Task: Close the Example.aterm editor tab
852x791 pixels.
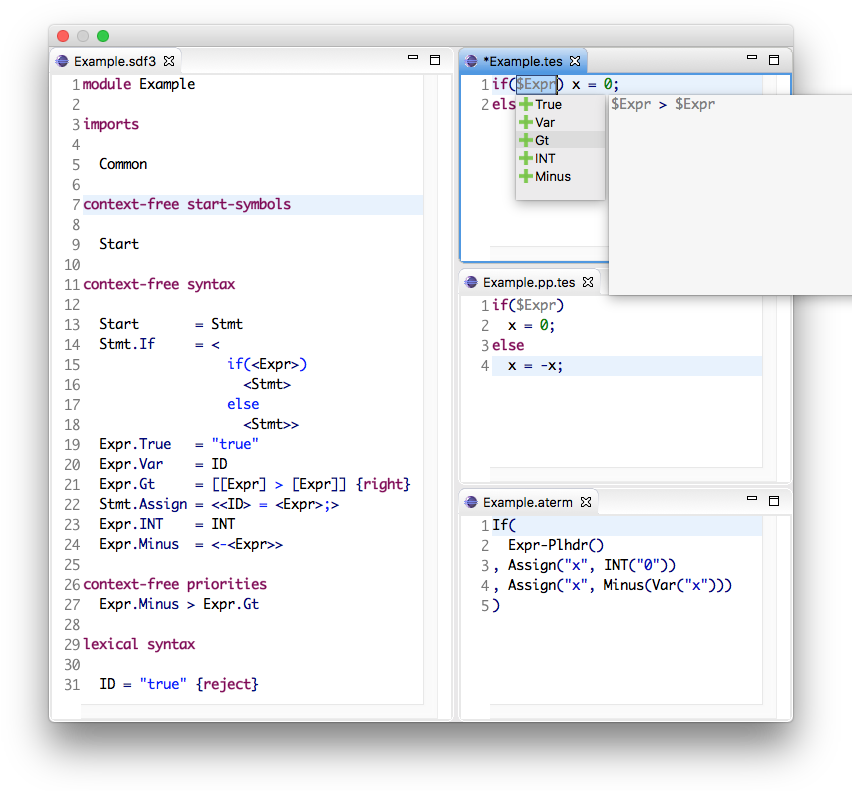Action: click(586, 502)
